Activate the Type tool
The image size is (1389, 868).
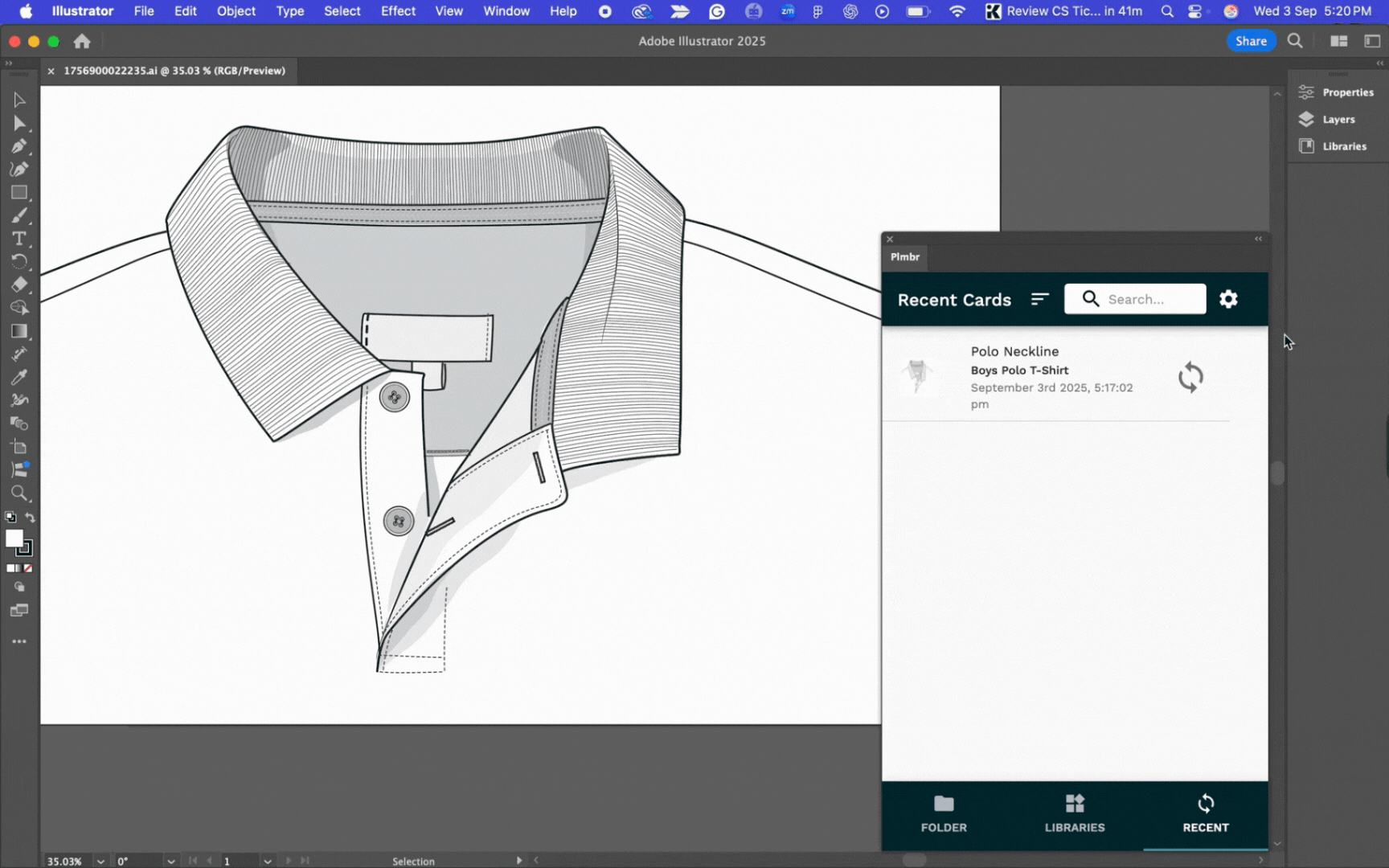(x=19, y=238)
